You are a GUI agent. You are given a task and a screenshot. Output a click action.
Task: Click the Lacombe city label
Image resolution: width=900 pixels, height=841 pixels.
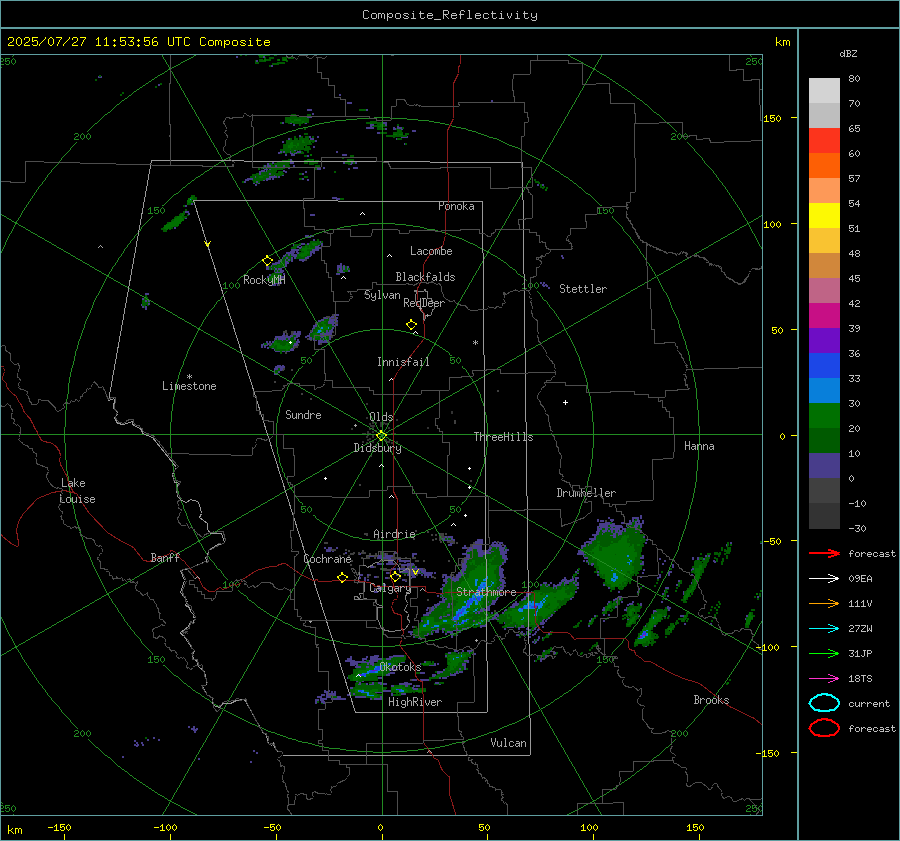tap(431, 251)
